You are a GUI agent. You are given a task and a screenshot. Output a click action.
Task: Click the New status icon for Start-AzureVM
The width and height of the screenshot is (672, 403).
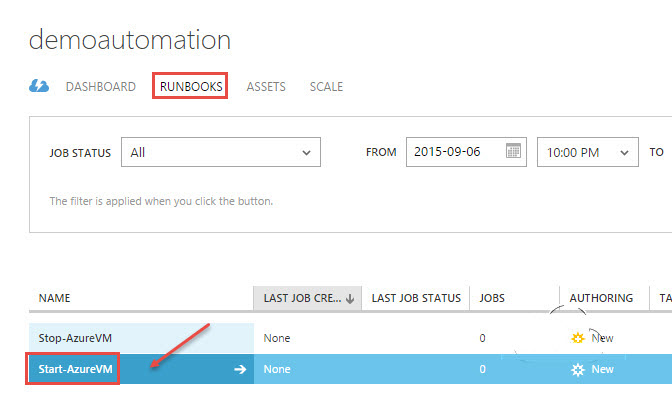[x=578, y=370]
